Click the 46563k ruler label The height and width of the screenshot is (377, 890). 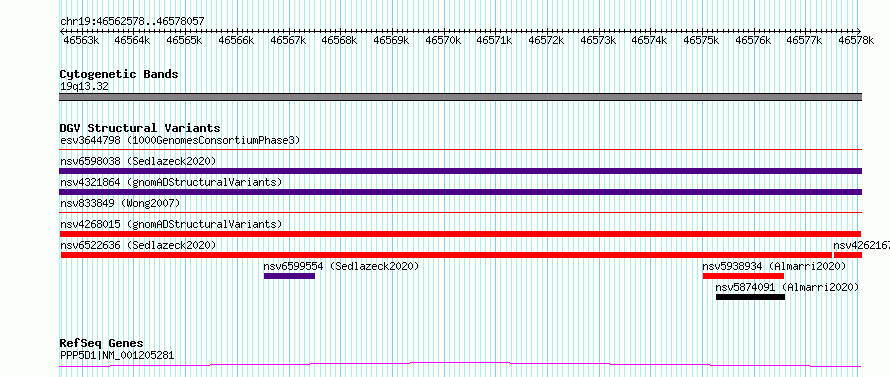pyautogui.click(x=82, y=40)
